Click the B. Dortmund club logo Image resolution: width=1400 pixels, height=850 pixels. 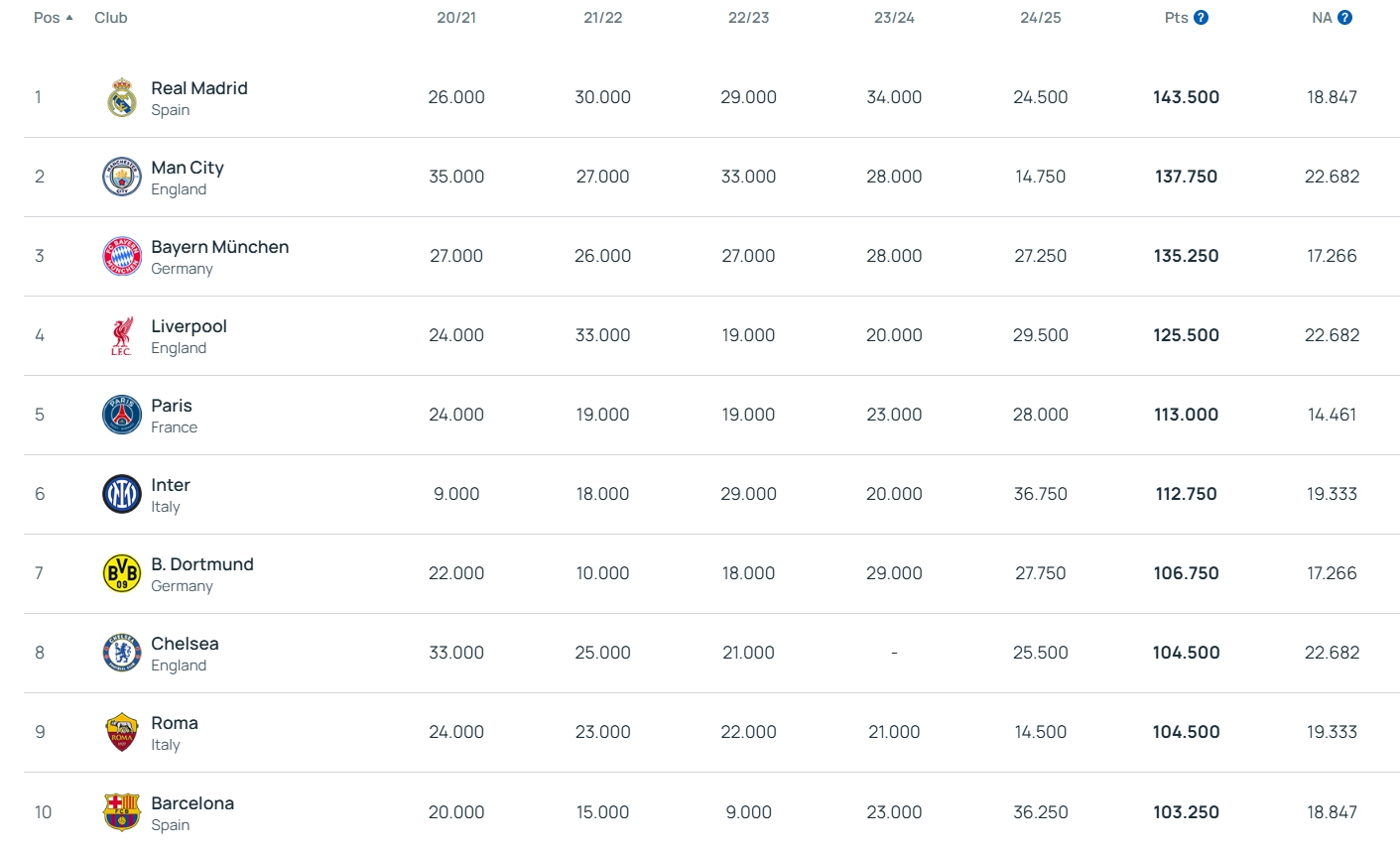pyautogui.click(x=122, y=573)
